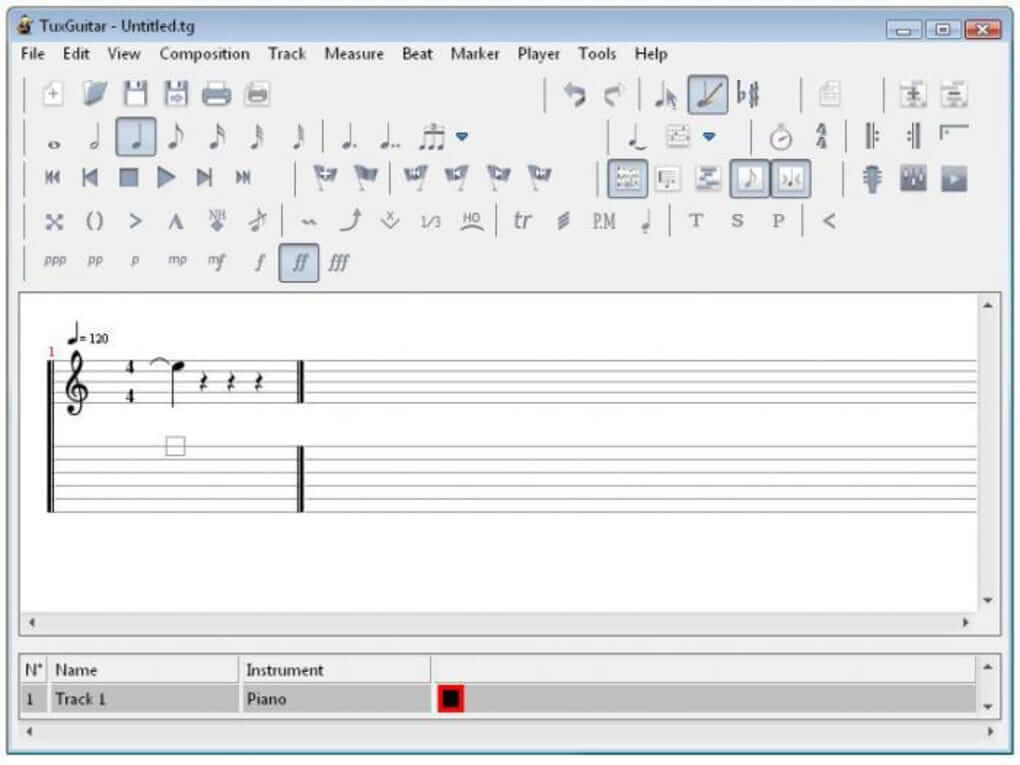
Task: Toggle the fortissimo (ff) dynamic
Action: 299,263
